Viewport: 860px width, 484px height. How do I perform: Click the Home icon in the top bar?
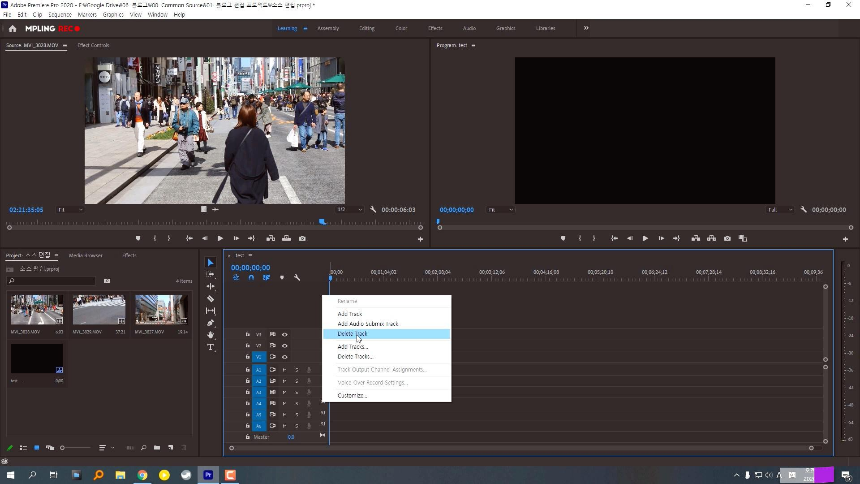coord(12,28)
